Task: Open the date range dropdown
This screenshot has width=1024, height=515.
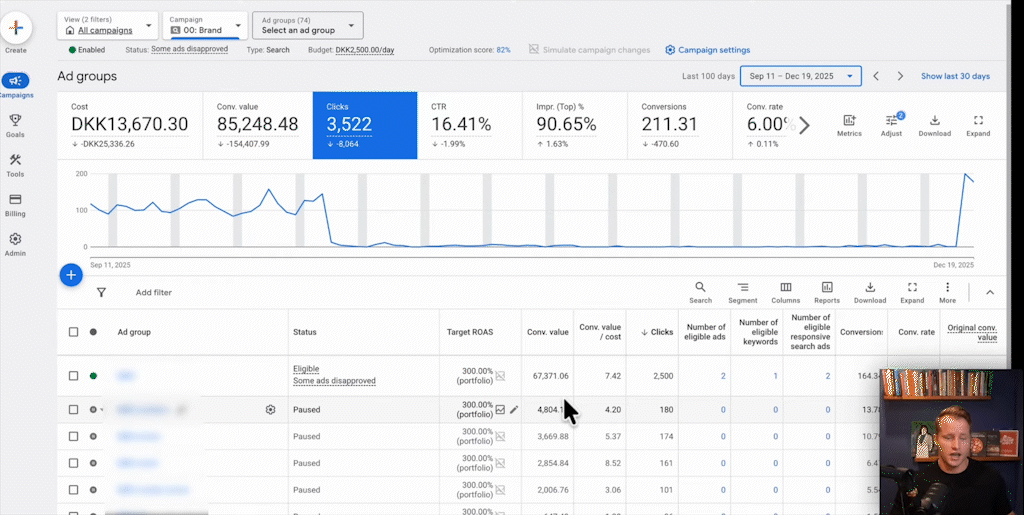Action: coord(800,76)
